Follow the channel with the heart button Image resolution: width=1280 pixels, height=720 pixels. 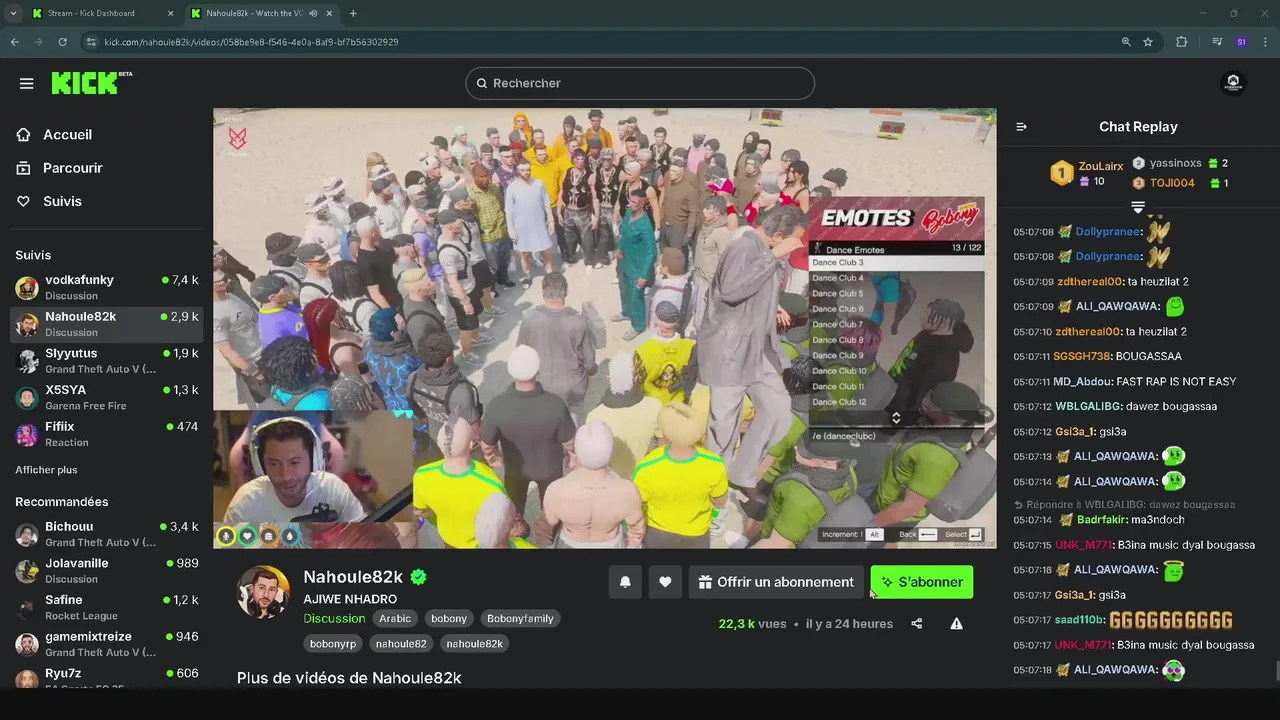[x=665, y=582]
